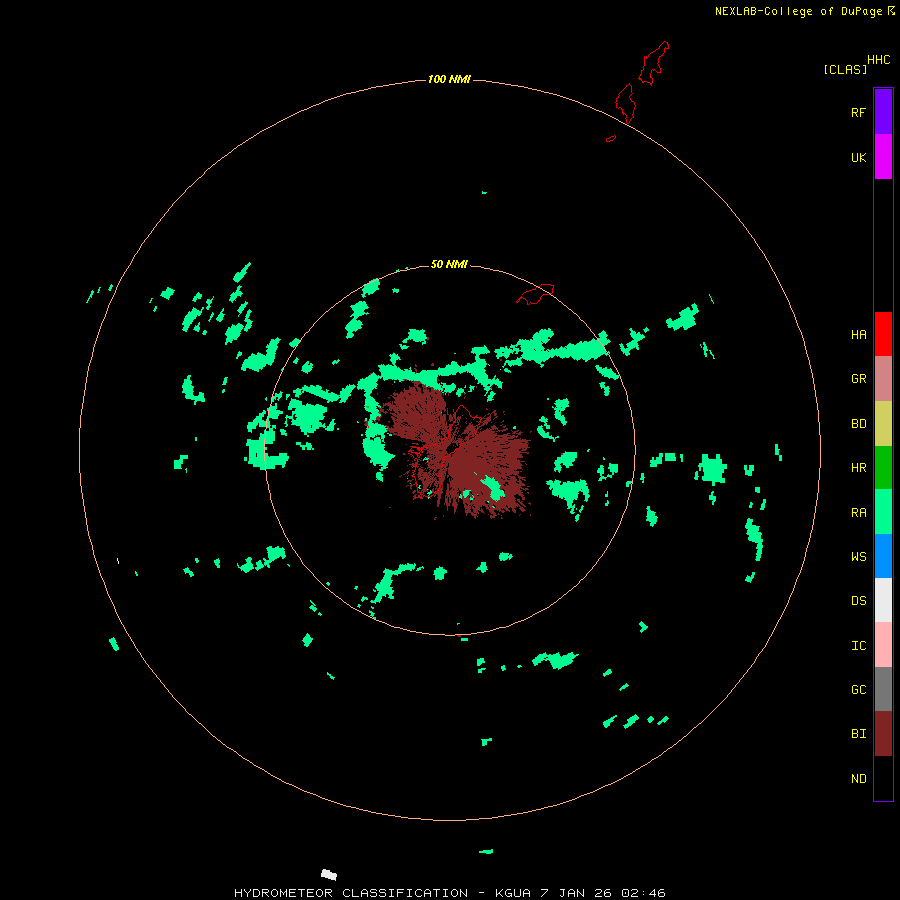Click the HHC product label
Image resolution: width=900 pixels, height=900 pixels.
pyautogui.click(x=879, y=60)
